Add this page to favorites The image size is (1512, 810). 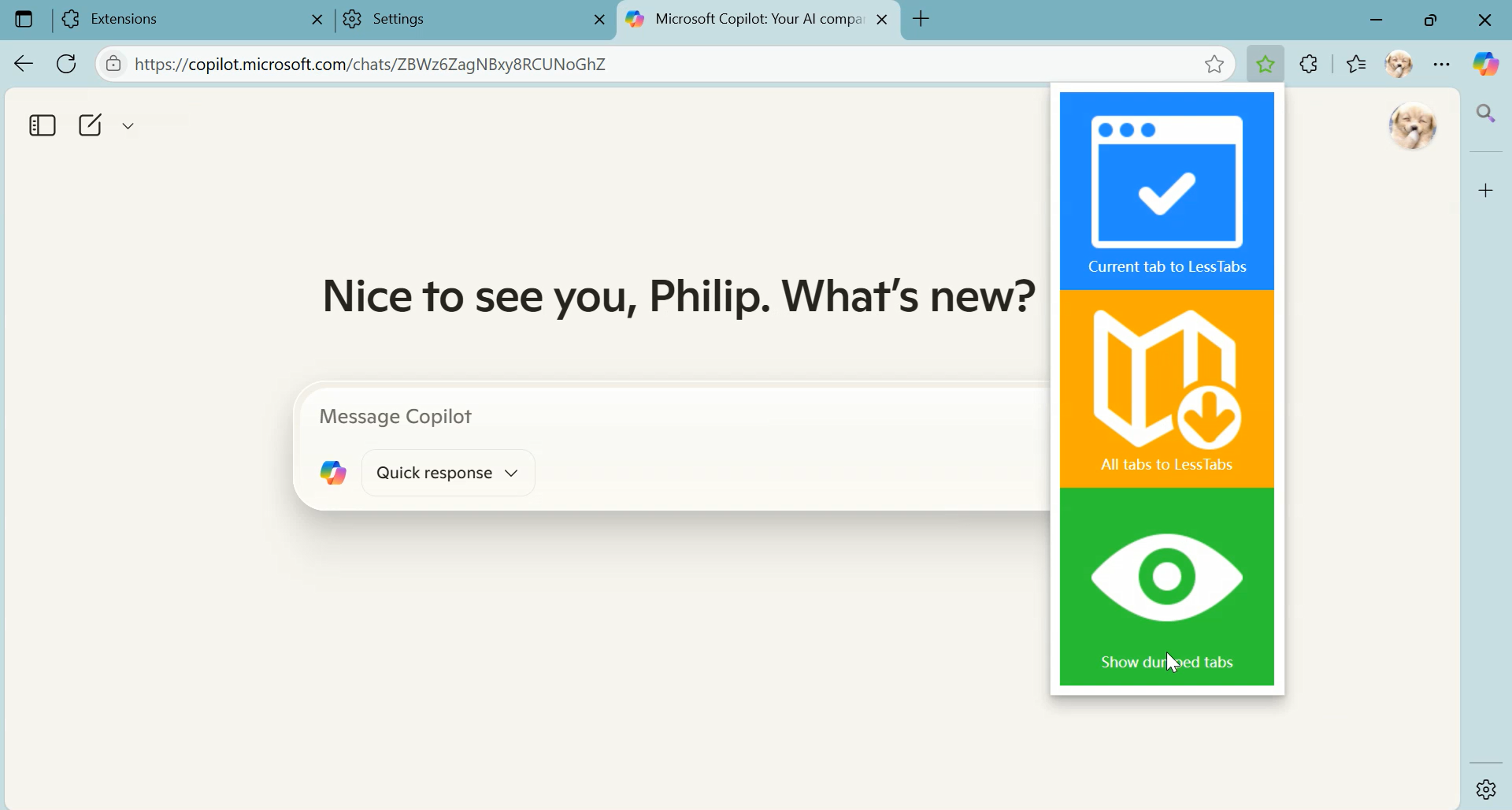(1215, 65)
